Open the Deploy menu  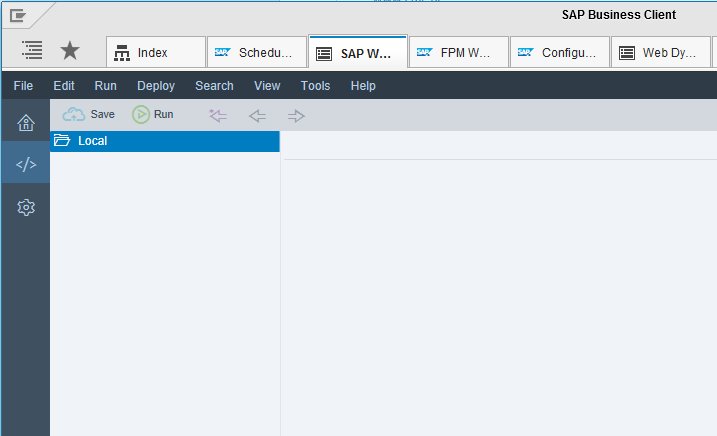click(x=156, y=86)
